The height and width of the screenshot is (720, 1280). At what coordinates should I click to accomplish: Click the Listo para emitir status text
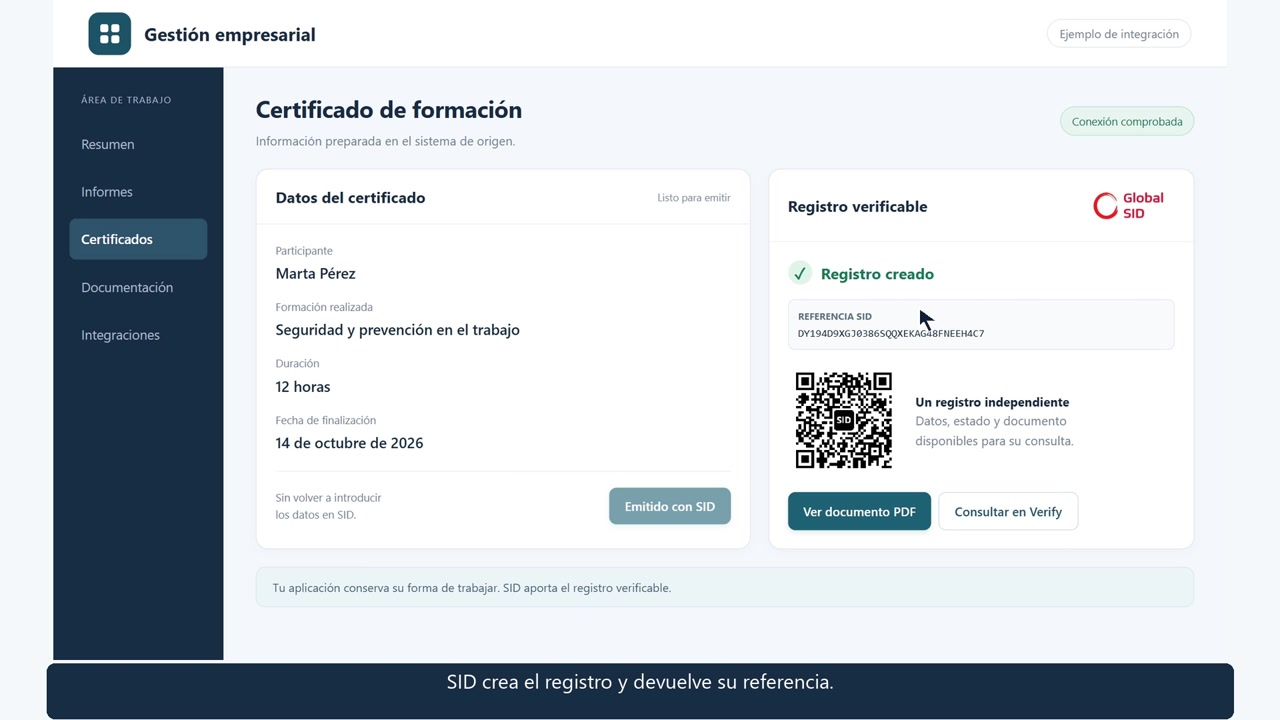(x=694, y=198)
